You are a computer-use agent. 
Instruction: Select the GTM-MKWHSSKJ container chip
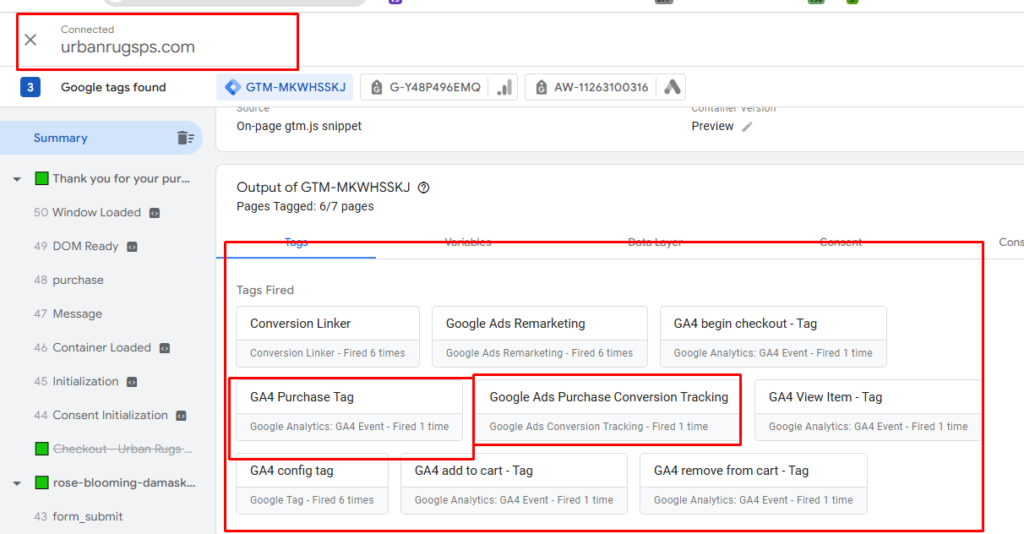point(285,87)
